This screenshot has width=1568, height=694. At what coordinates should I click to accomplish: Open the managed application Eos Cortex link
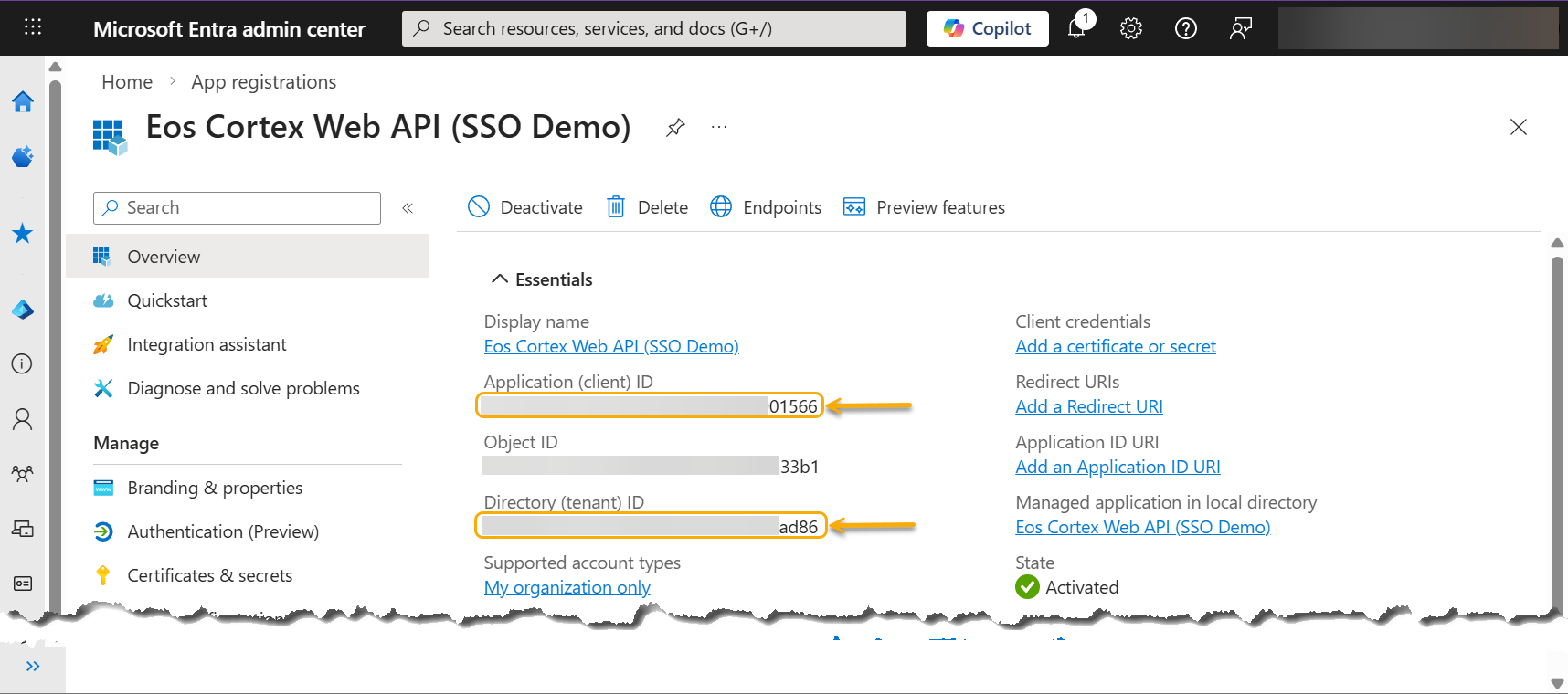click(x=1143, y=527)
